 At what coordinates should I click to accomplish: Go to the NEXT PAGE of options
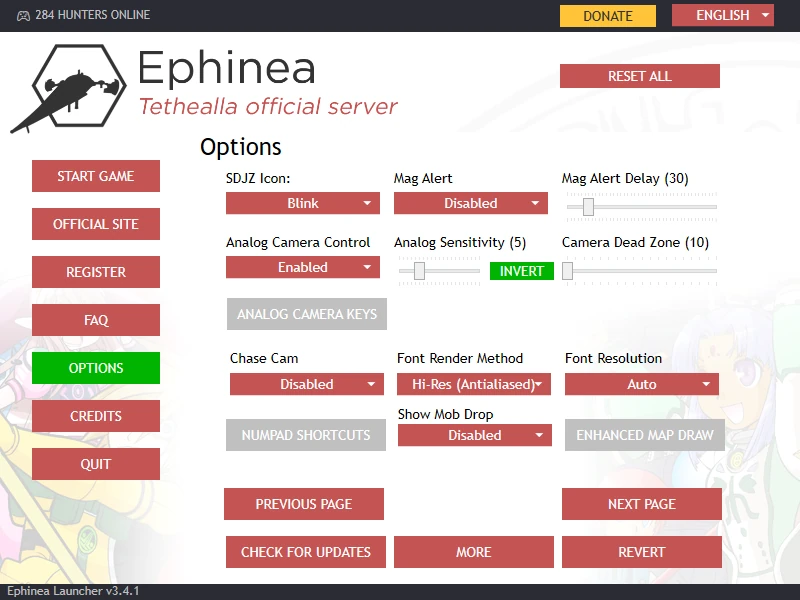pyautogui.click(x=641, y=504)
